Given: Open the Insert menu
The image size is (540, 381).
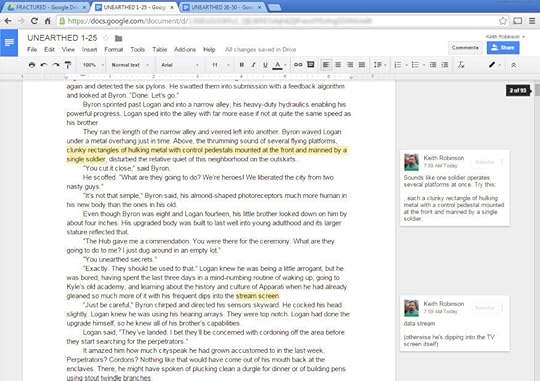Looking at the screenshot, I should pos(90,50).
